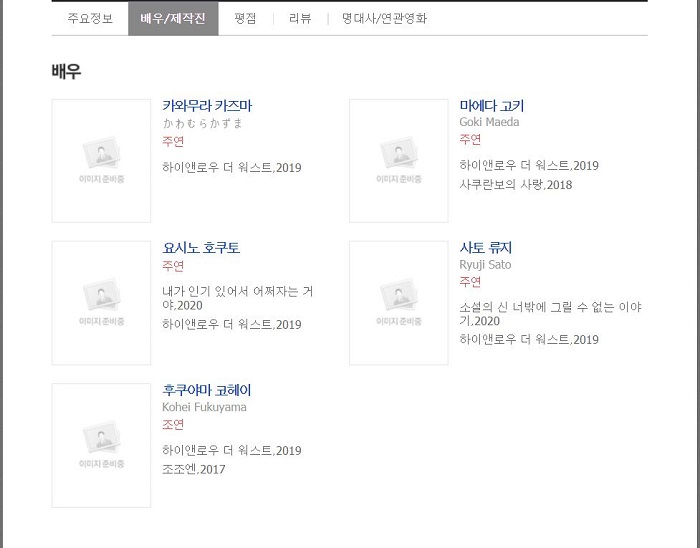Open the 주요정보 tab

(x=90, y=19)
